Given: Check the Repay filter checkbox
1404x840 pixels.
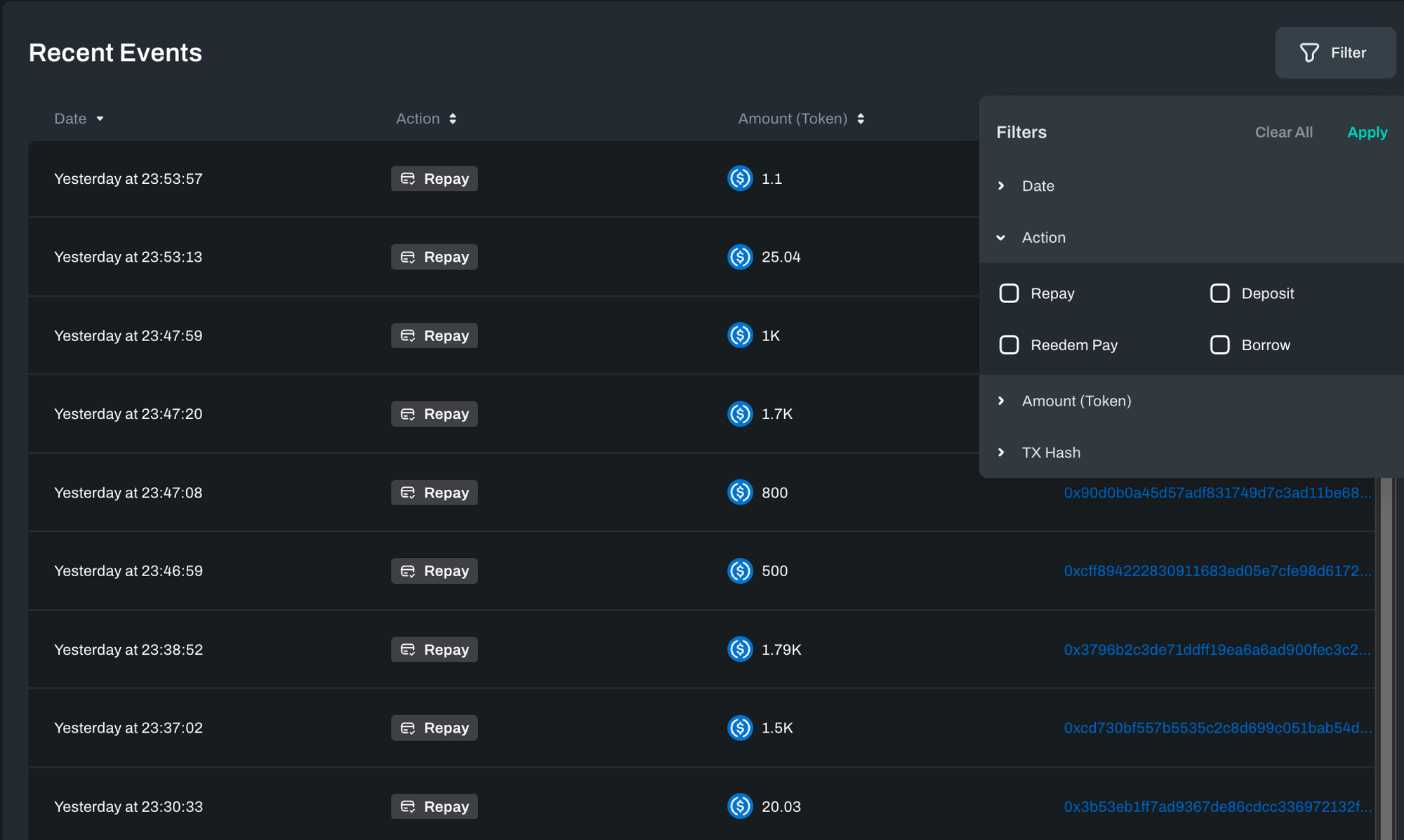Looking at the screenshot, I should click(1009, 293).
